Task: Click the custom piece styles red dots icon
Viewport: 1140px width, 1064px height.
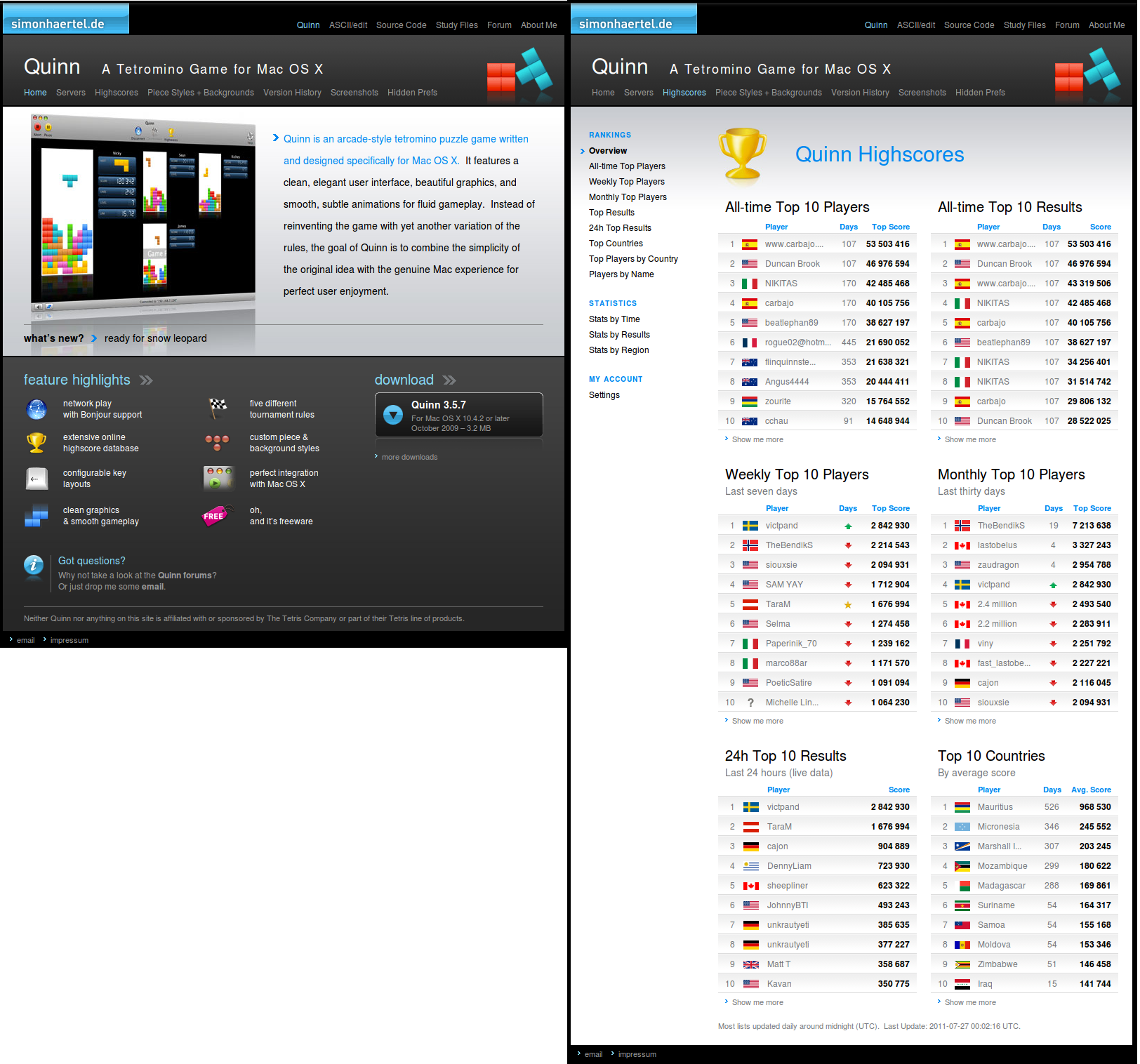Action: (x=217, y=442)
